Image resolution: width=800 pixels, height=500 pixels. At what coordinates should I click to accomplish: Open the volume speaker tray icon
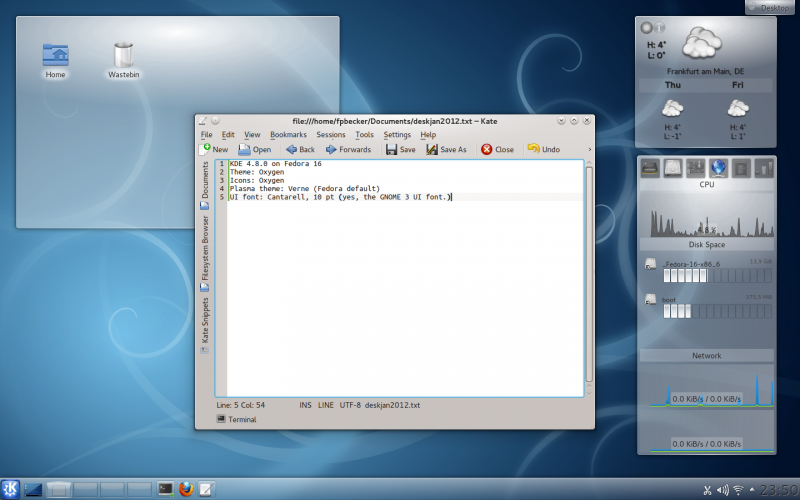pyautogui.click(x=722, y=490)
